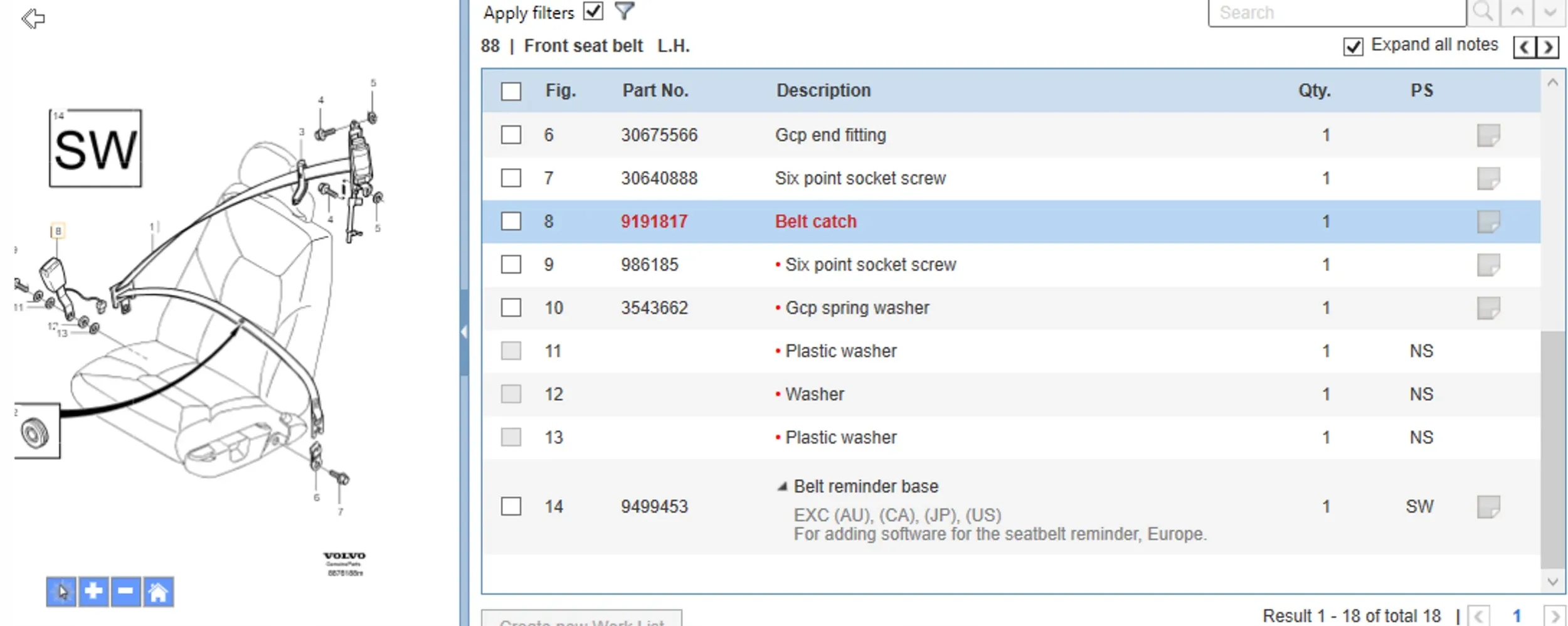Zoom in on the diagram with the plus button
The image size is (1568, 626).
point(93,592)
